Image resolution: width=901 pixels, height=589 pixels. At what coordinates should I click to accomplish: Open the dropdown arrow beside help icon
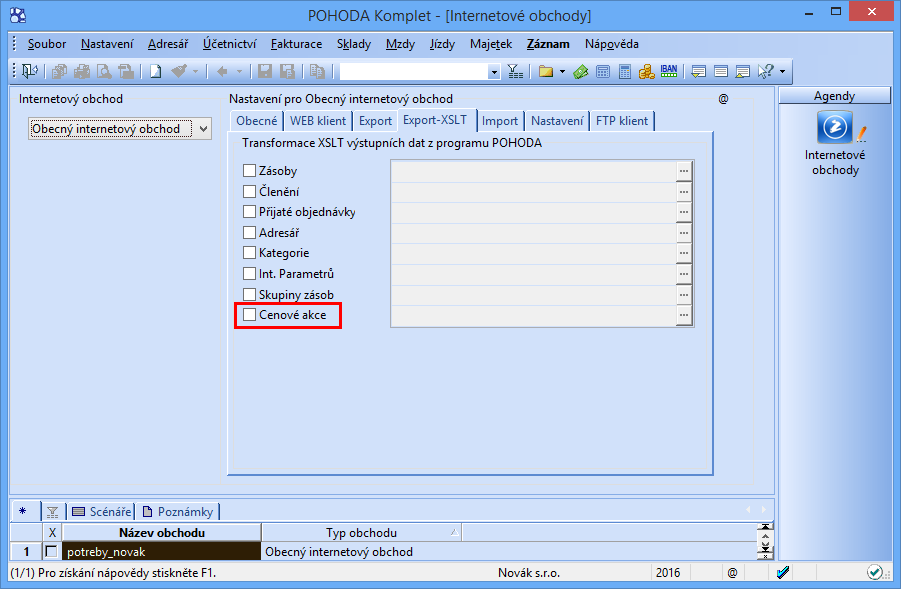click(782, 72)
